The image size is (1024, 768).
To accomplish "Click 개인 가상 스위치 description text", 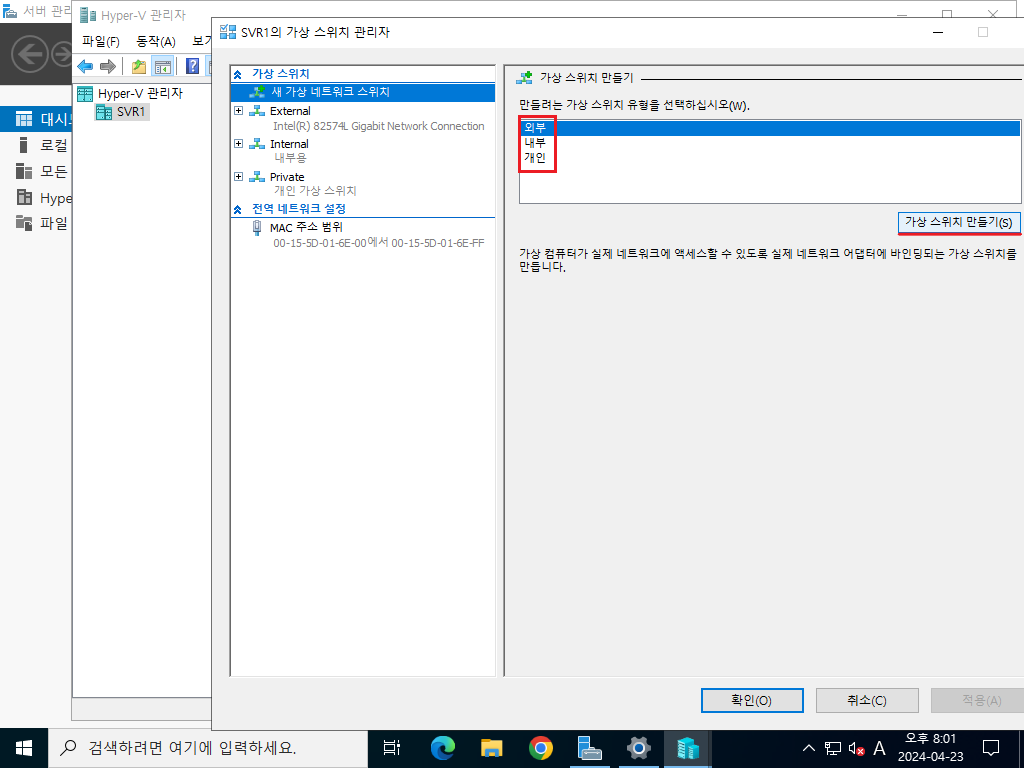I will coord(315,191).
